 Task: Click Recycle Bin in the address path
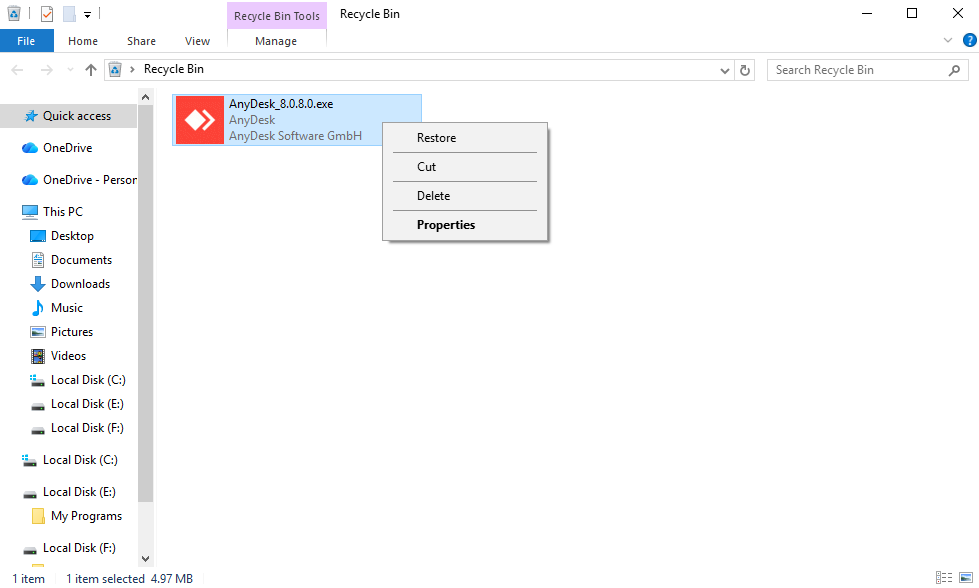174,69
